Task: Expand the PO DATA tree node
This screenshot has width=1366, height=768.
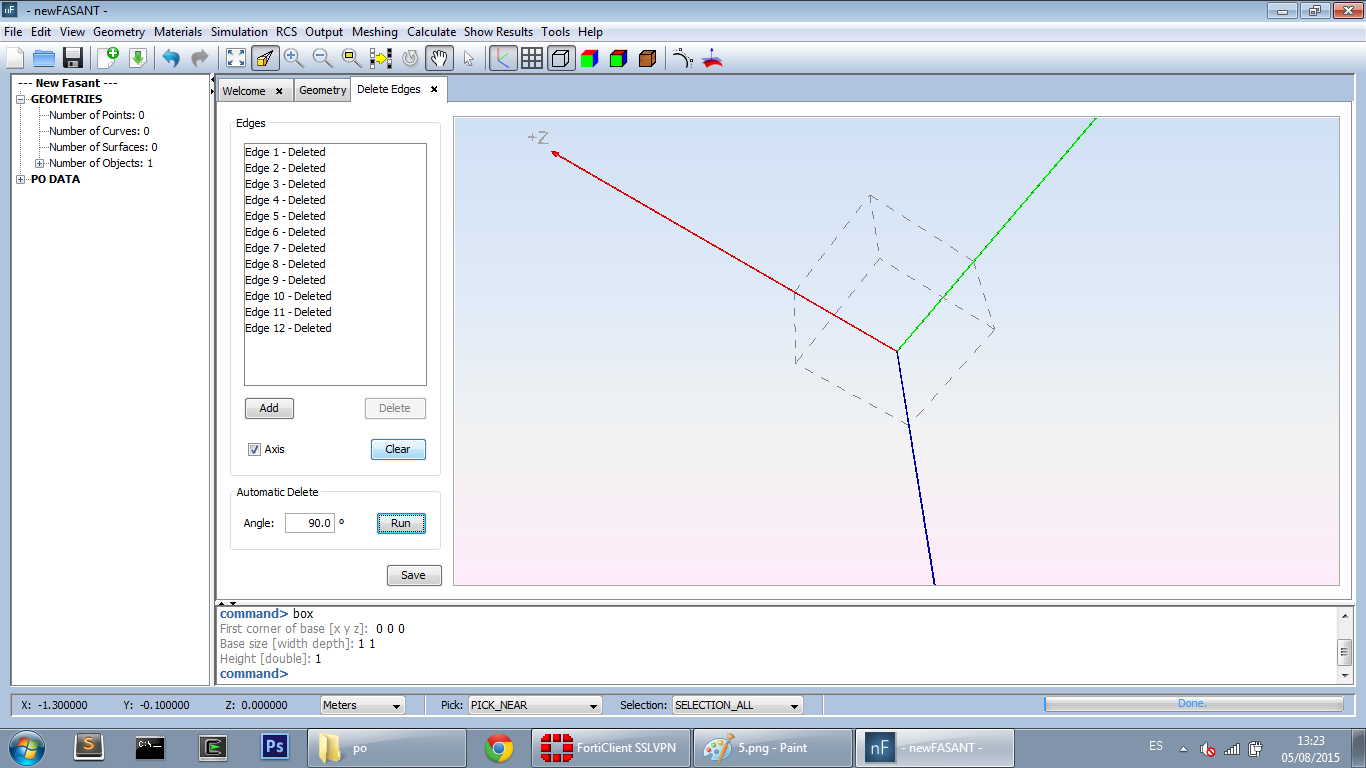Action: [x=21, y=180]
